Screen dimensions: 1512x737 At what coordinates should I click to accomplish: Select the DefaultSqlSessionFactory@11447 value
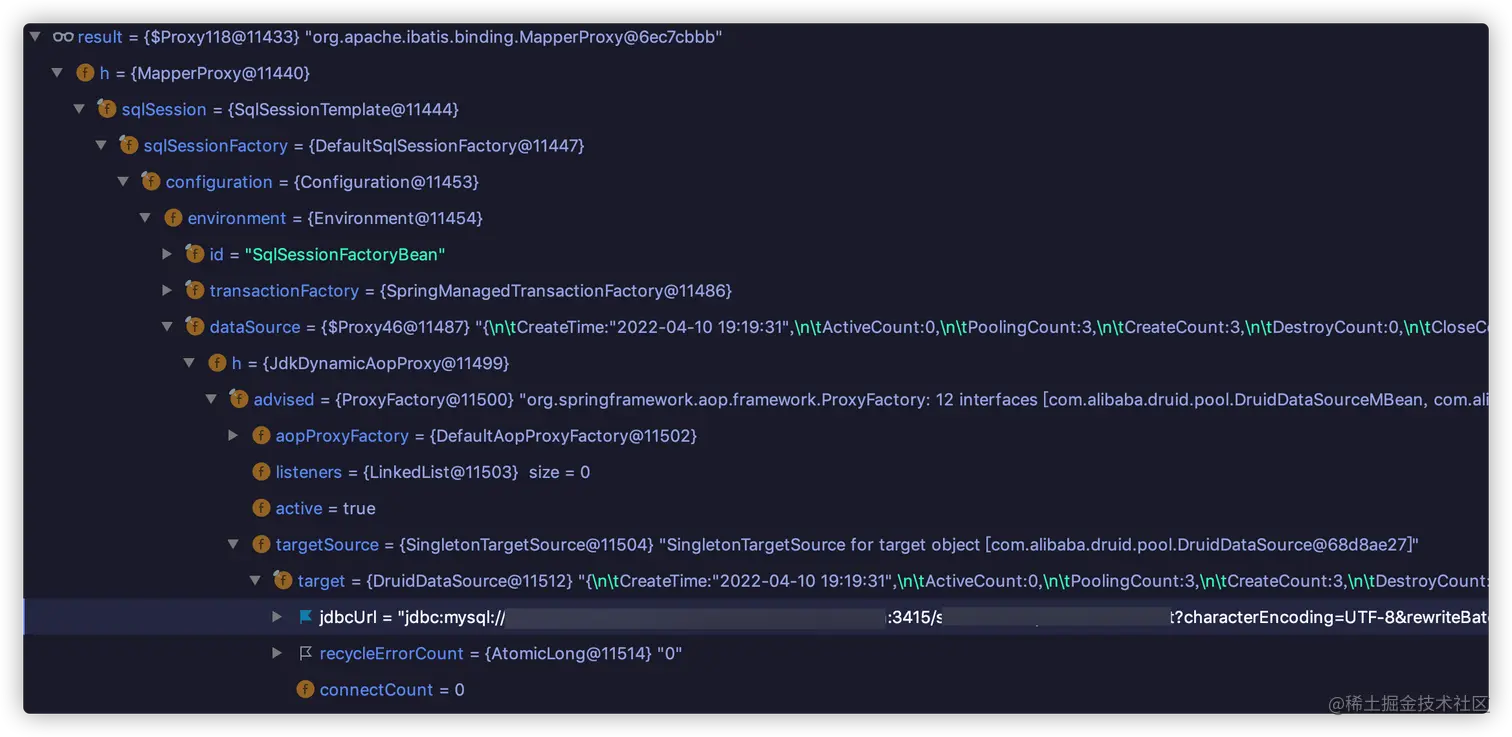pyautogui.click(x=447, y=146)
